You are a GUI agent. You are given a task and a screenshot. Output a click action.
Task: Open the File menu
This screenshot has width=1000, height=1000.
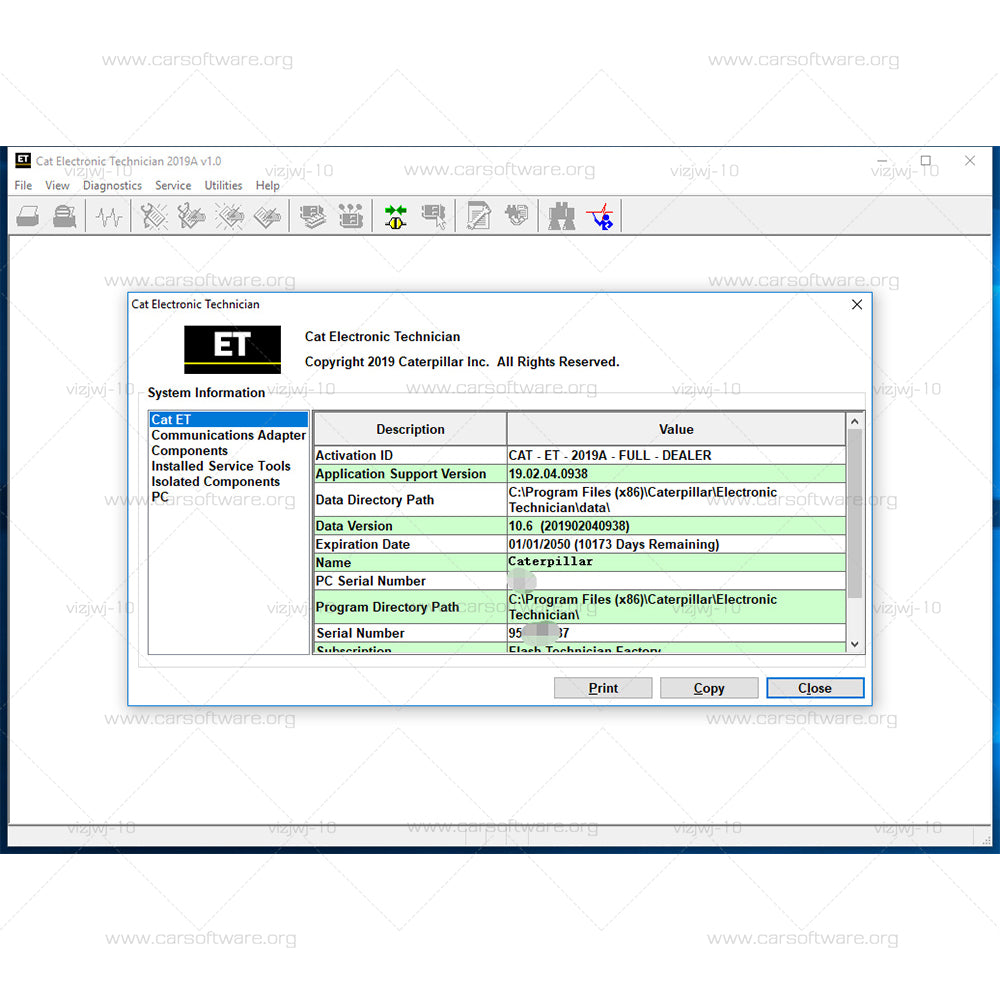click(x=23, y=186)
